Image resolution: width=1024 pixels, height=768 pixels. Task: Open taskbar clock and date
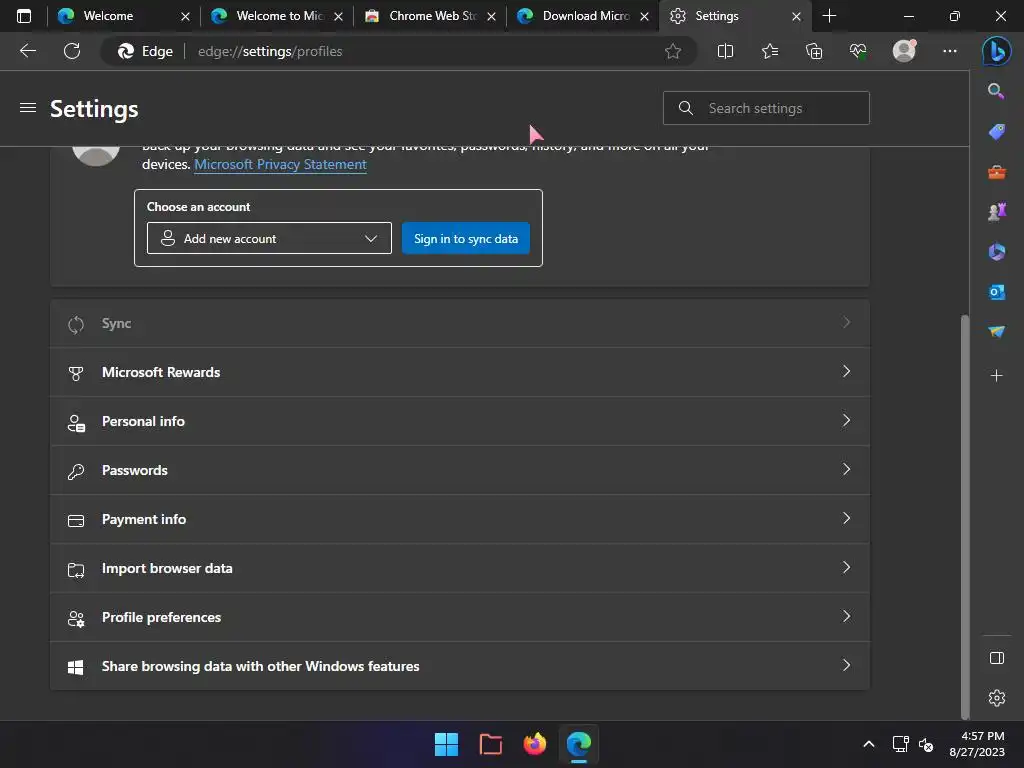coord(977,744)
